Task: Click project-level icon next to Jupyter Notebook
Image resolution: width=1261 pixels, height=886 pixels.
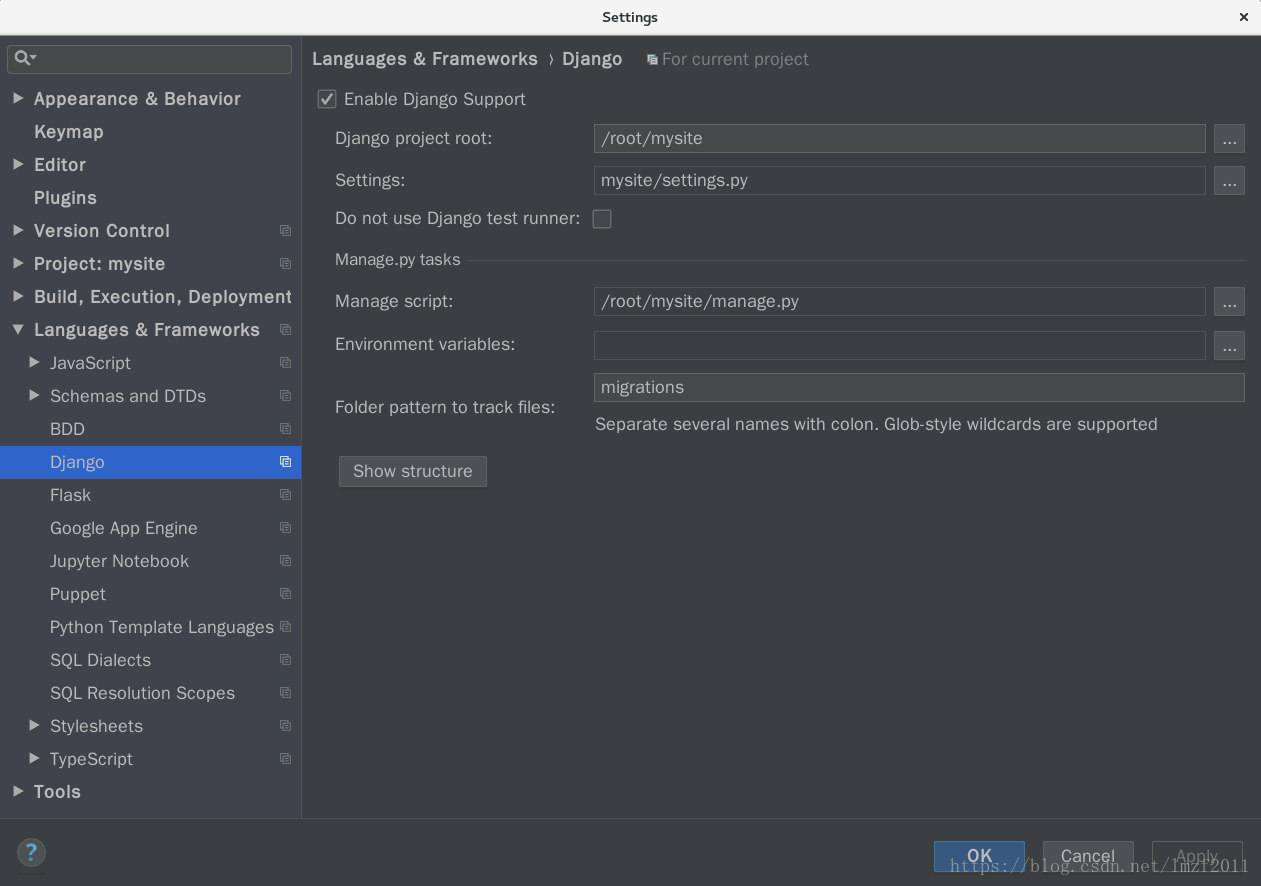Action: click(286, 561)
